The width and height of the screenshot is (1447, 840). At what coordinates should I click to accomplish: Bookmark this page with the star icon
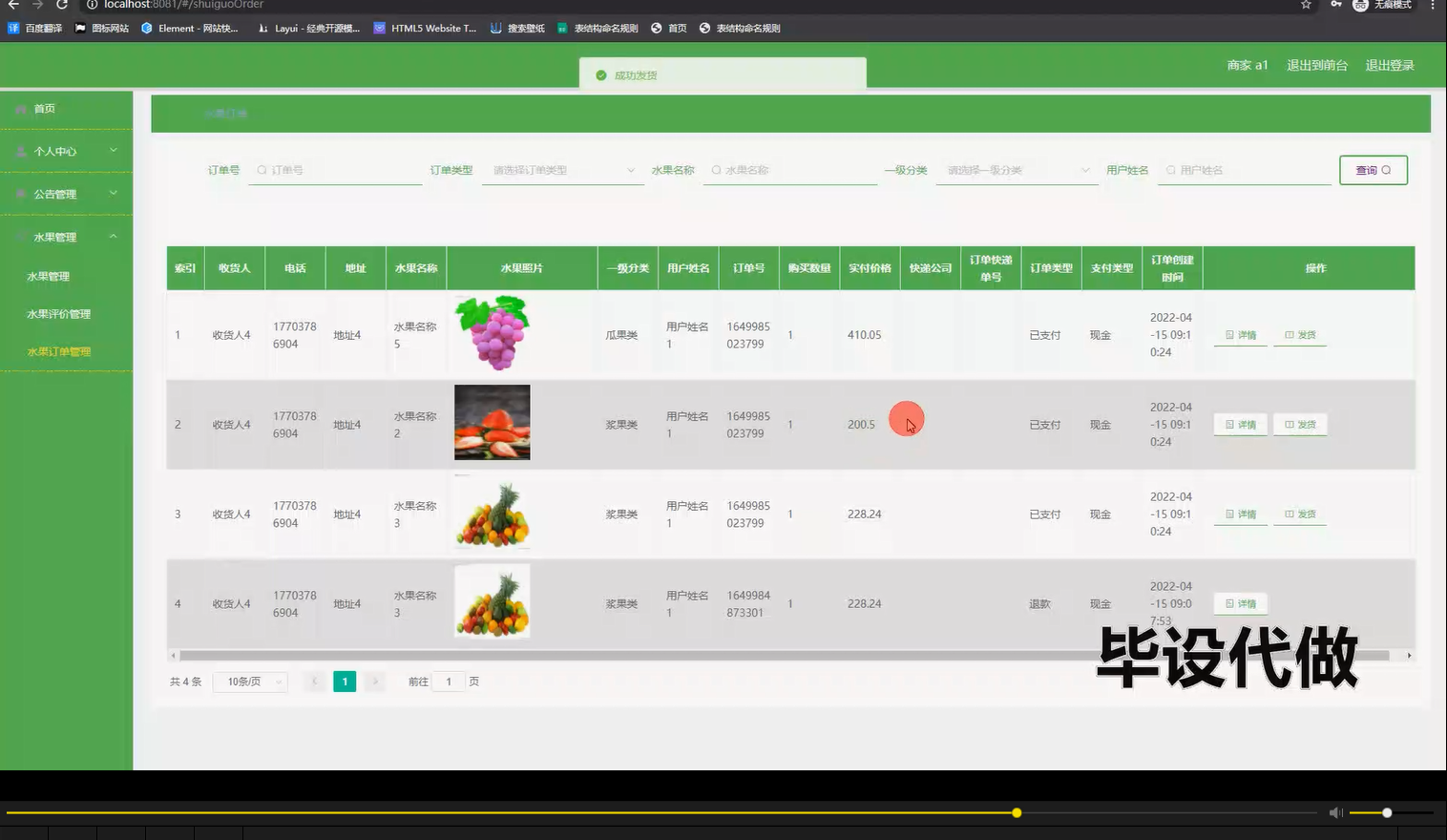[x=1306, y=5]
